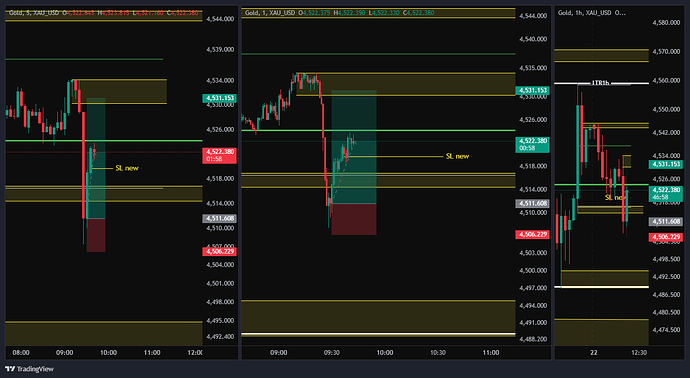Click 4,498.500 on 1h chart price scale
690x378 pixels.
pyautogui.click(x=666, y=259)
